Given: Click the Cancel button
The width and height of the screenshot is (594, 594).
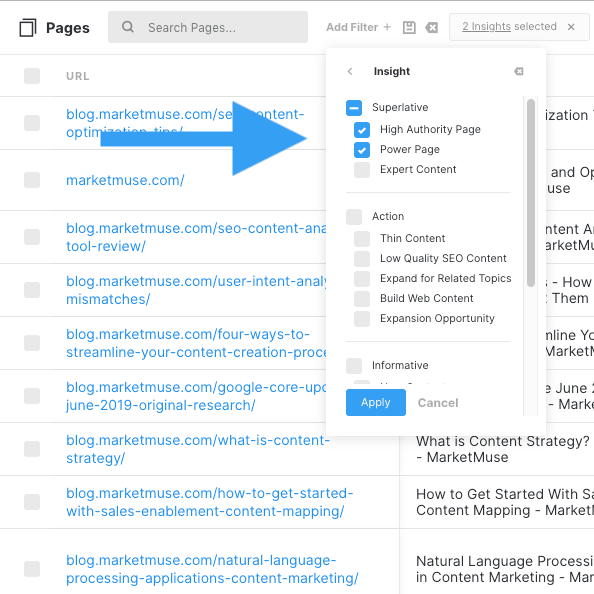Looking at the screenshot, I should point(438,403).
